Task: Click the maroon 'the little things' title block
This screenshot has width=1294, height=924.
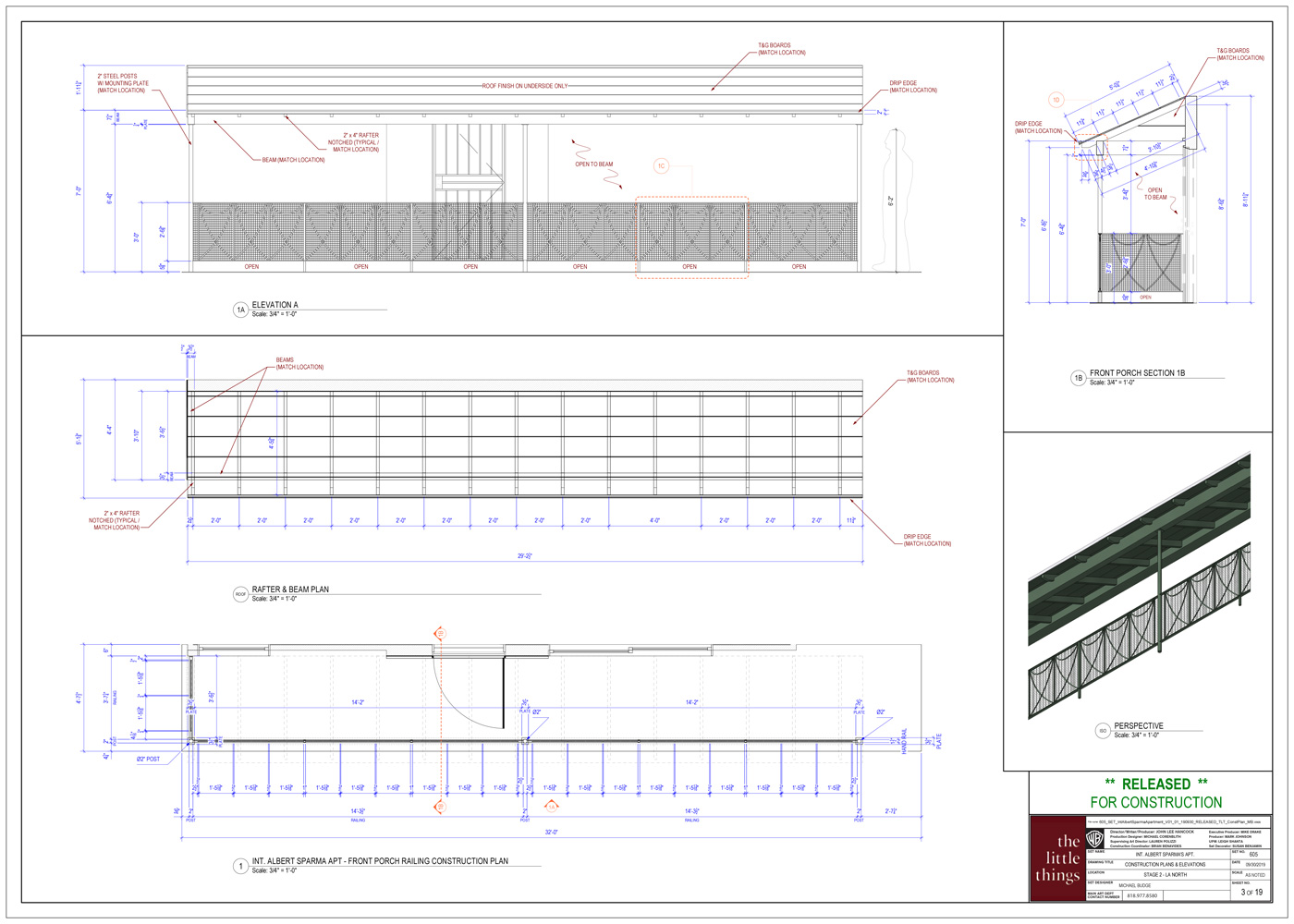Action: click(1056, 858)
